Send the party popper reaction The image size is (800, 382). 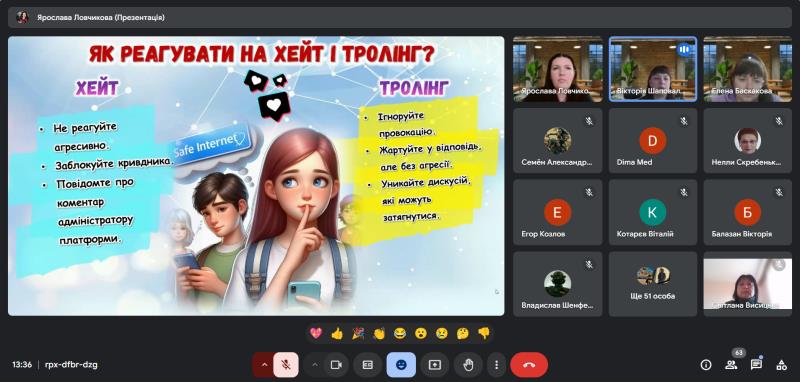tap(358, 334)
